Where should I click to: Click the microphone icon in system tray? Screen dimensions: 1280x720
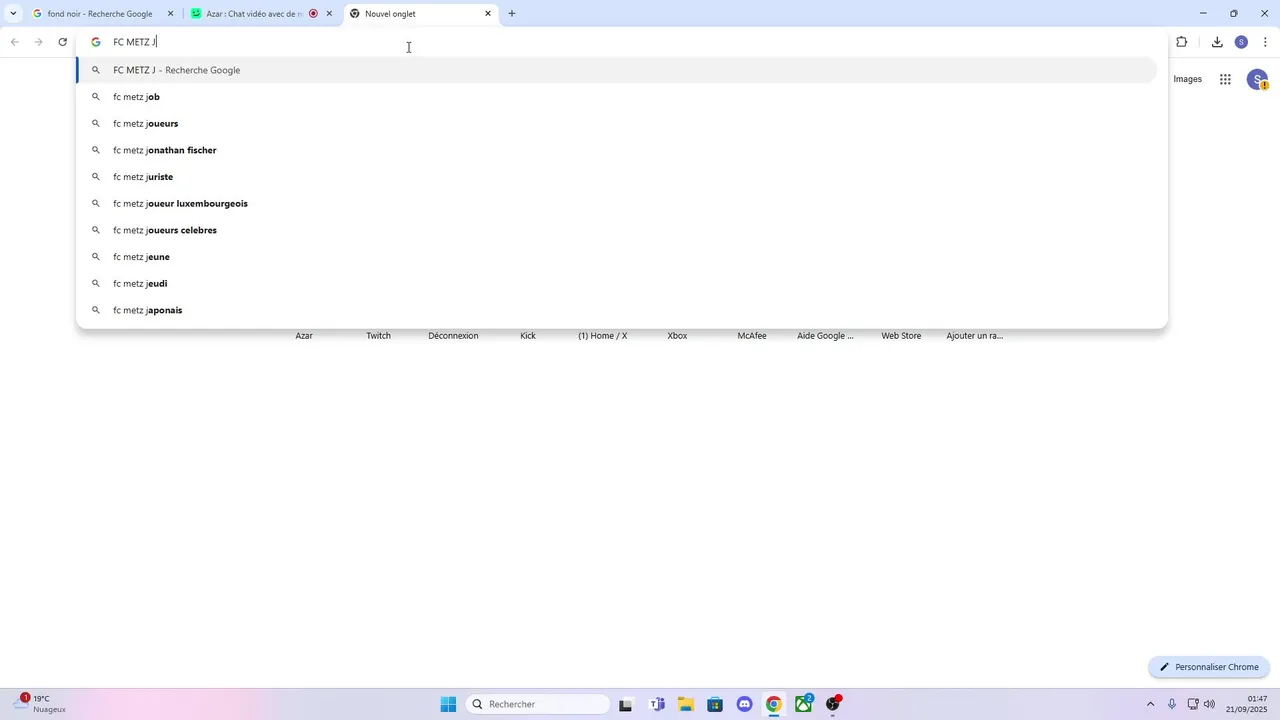(1172, 704)
